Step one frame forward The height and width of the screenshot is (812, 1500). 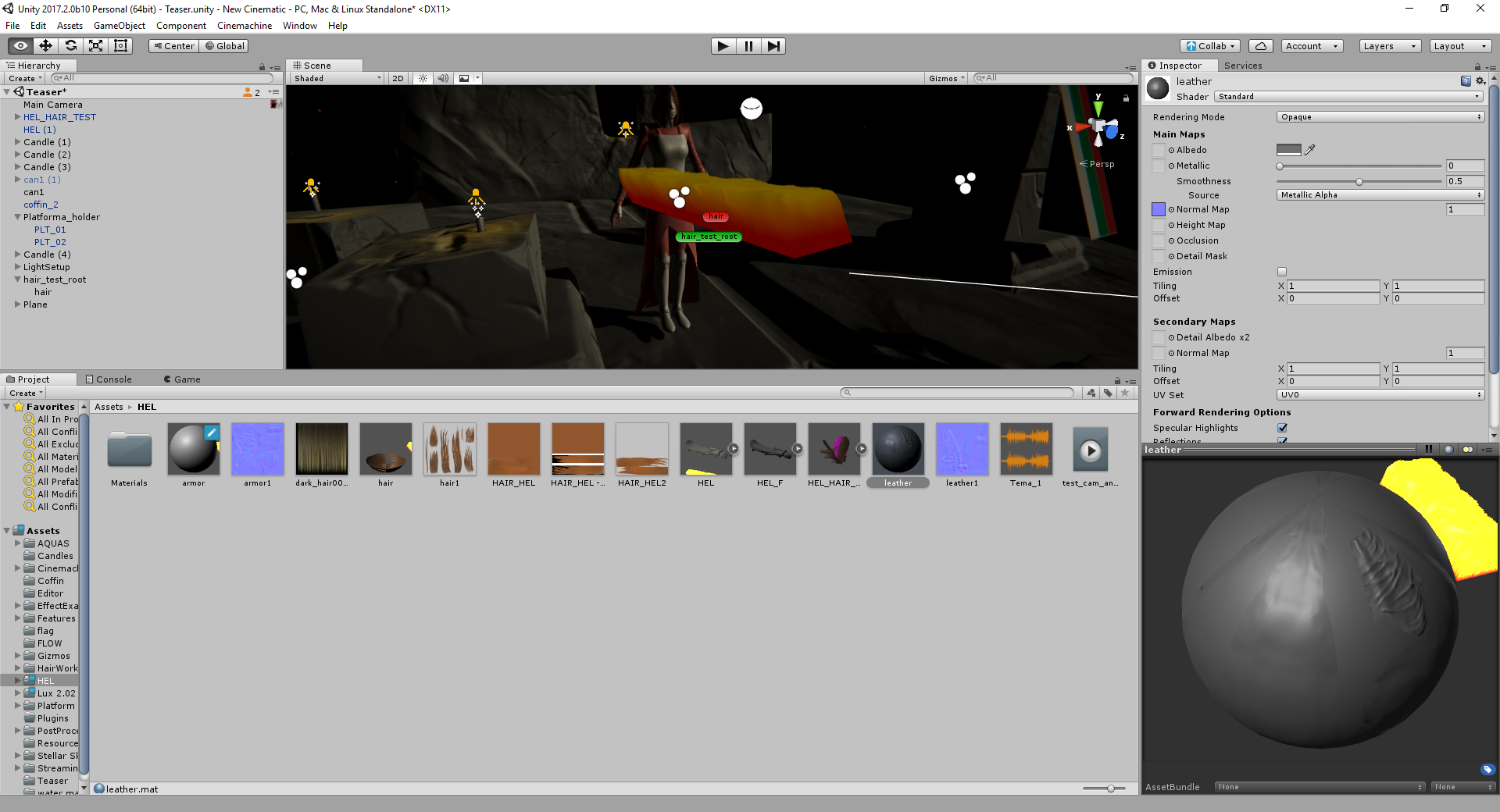tap(773, 46)
